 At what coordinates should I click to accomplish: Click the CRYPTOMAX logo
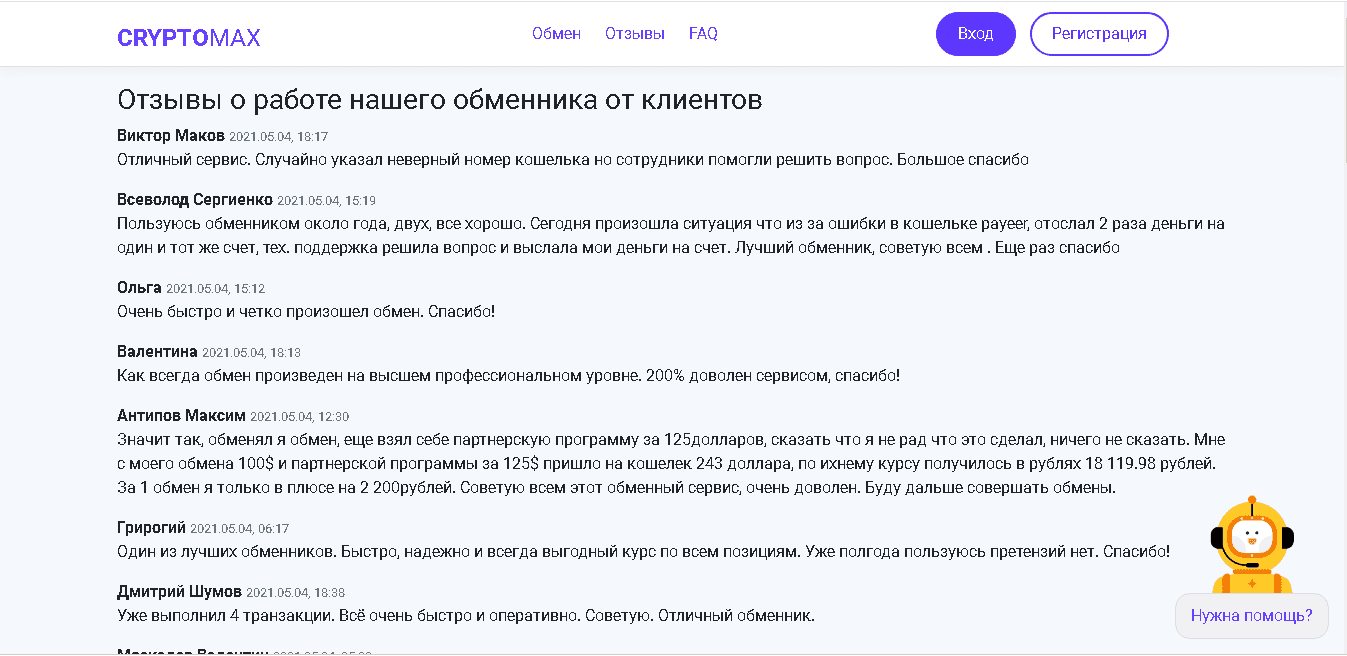pos(188,38)
